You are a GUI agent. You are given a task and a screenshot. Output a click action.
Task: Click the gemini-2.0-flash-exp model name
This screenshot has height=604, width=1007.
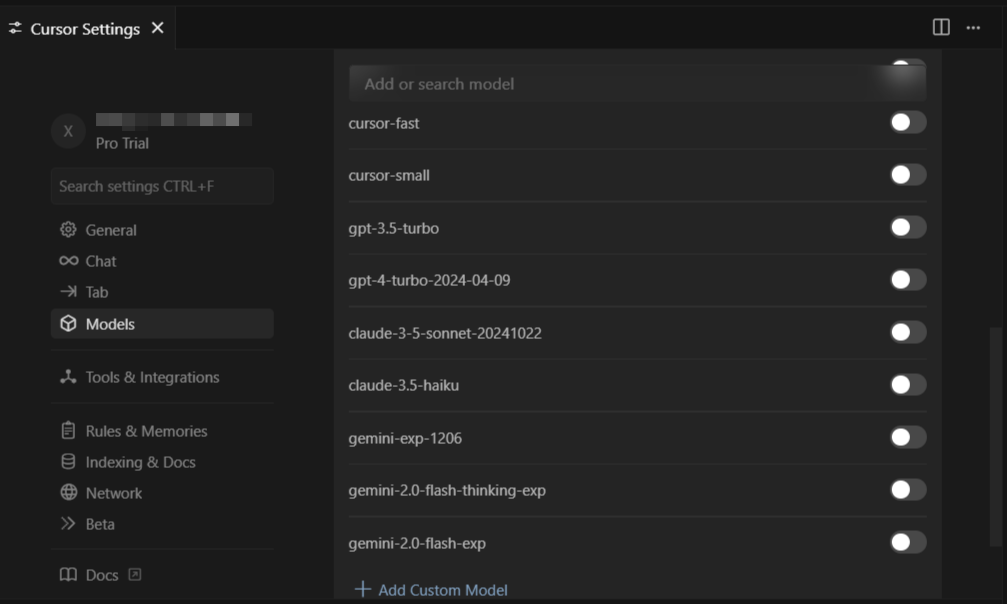tap(417, 543)
